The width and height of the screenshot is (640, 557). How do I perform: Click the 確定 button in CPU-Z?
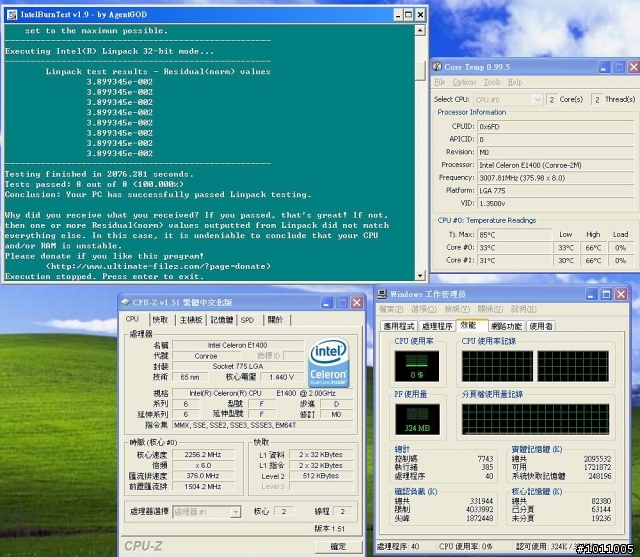pyautogui.click(x=338, y=546)
